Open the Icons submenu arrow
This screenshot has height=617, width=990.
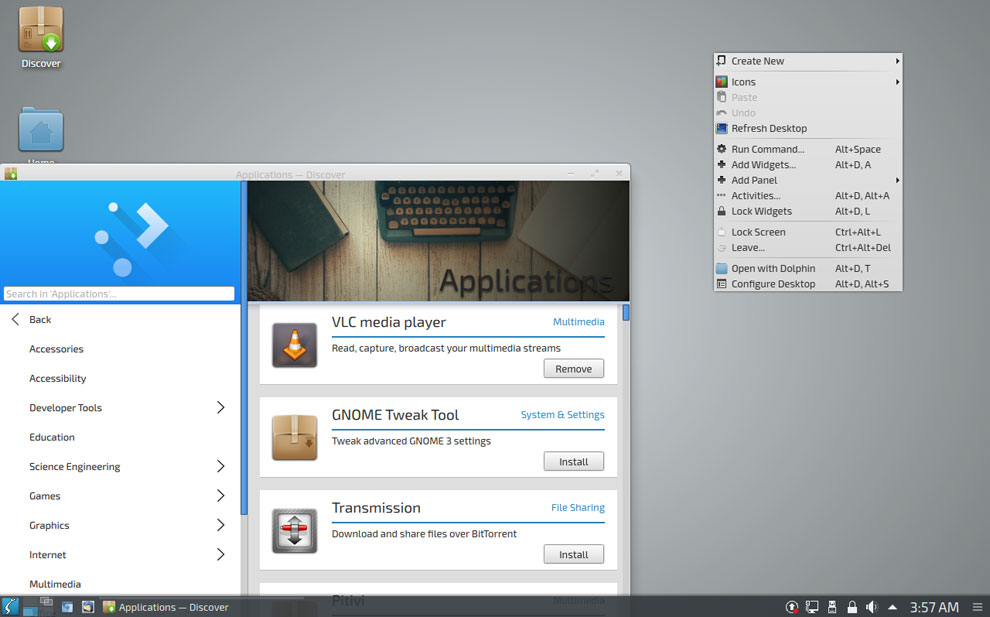pos(897,81)
